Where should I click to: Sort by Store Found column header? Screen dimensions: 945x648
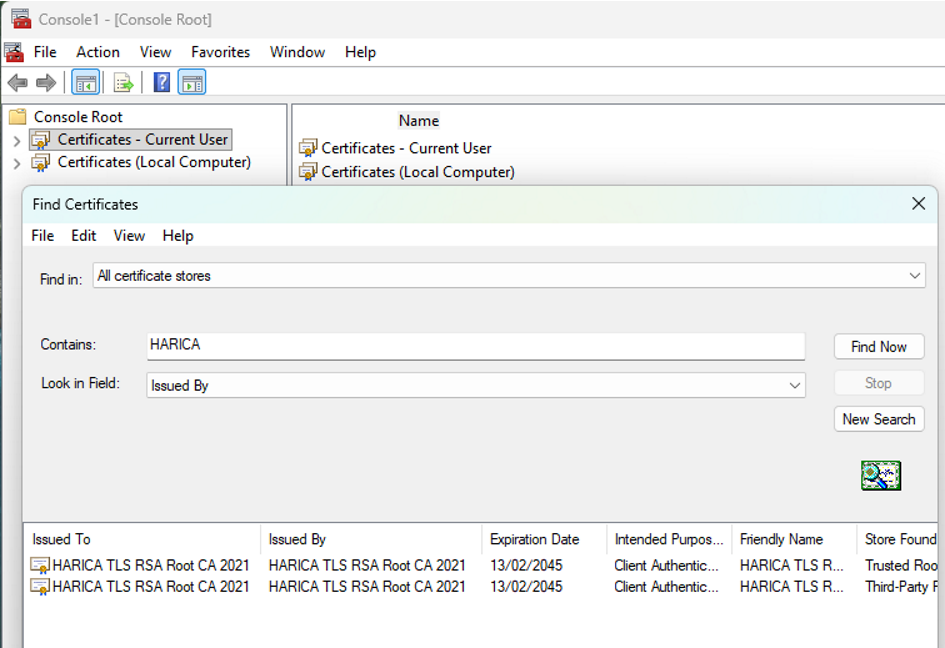tap(897, 539)
